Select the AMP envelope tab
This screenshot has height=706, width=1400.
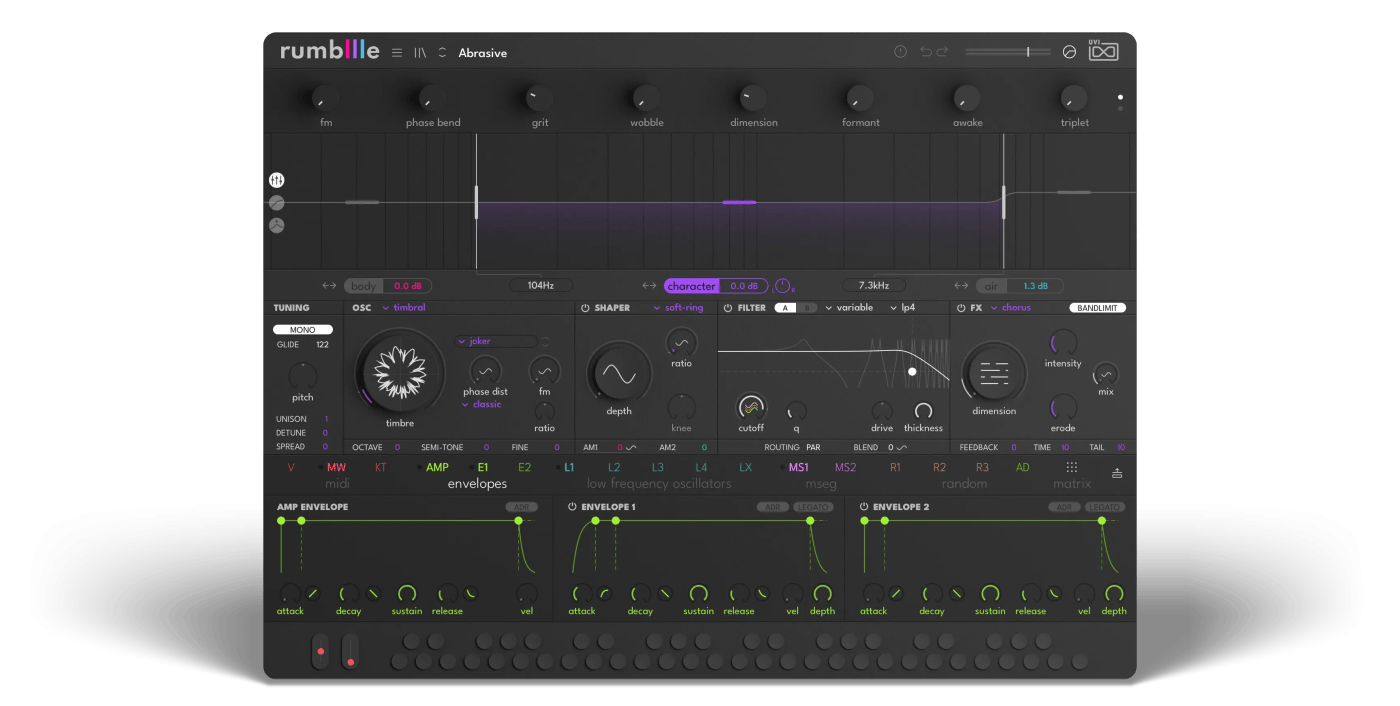coord(437,467)
